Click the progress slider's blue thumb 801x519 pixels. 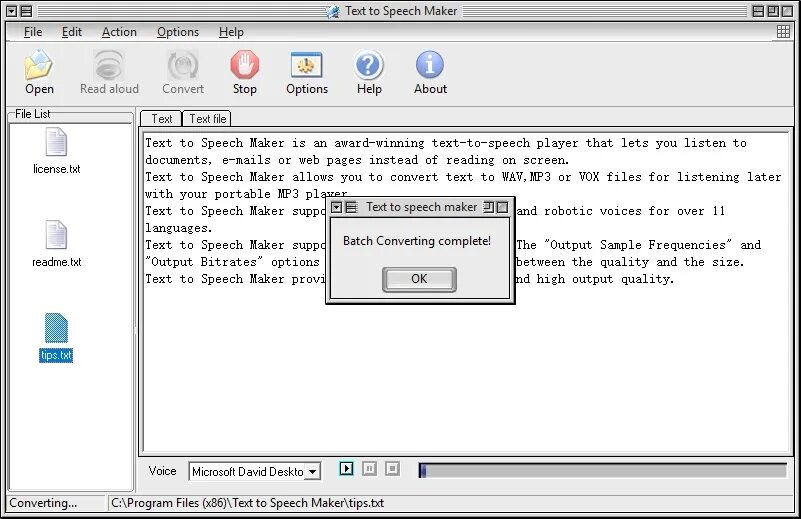point(422,470)
